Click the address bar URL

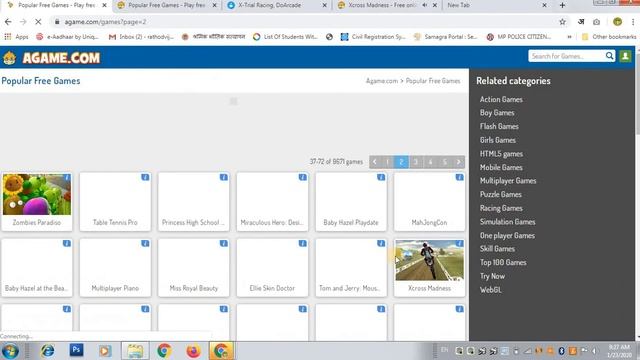point(105,22)
